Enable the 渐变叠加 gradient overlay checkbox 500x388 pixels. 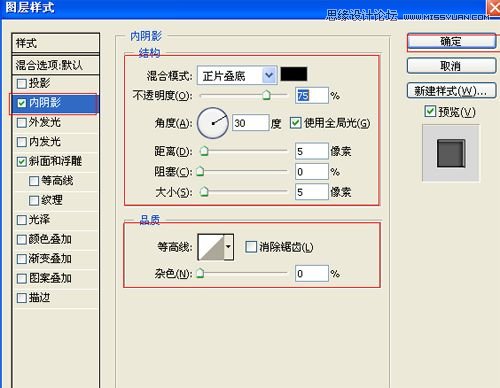[x=22, y=259]
